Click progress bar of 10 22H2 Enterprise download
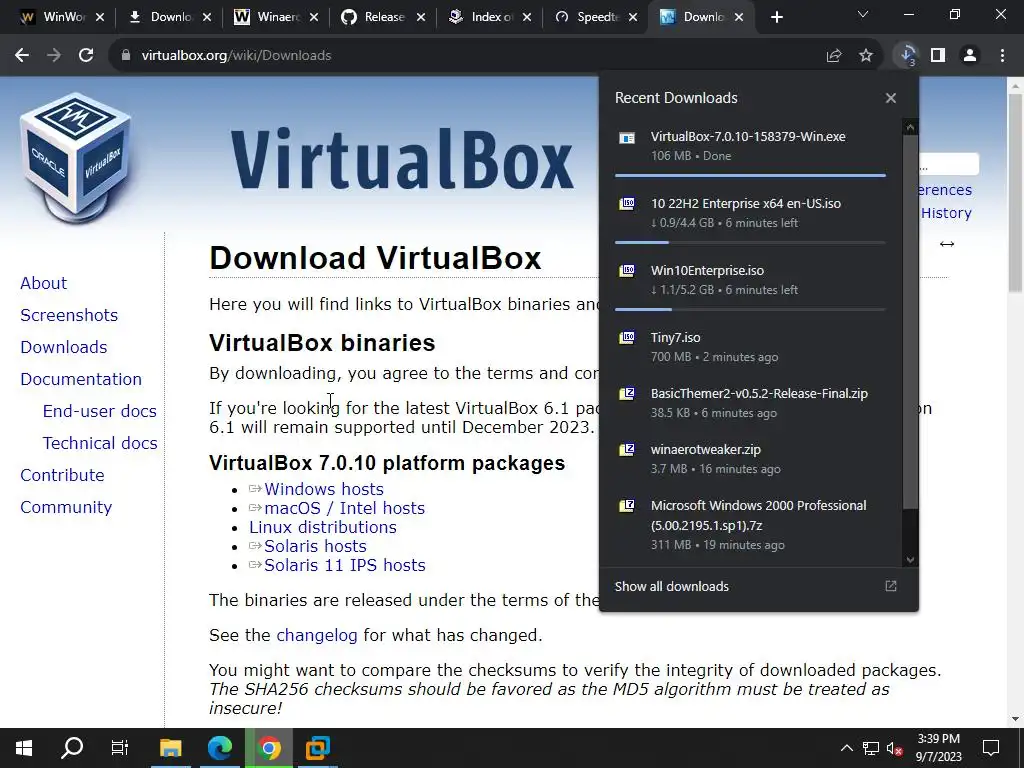Screen dimensions: 1024x768 [750, 242]
